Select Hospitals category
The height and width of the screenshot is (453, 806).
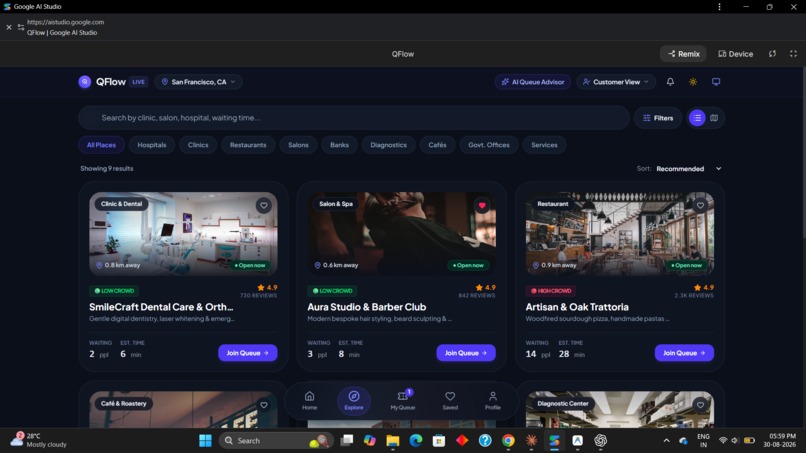tap(152, 145)
